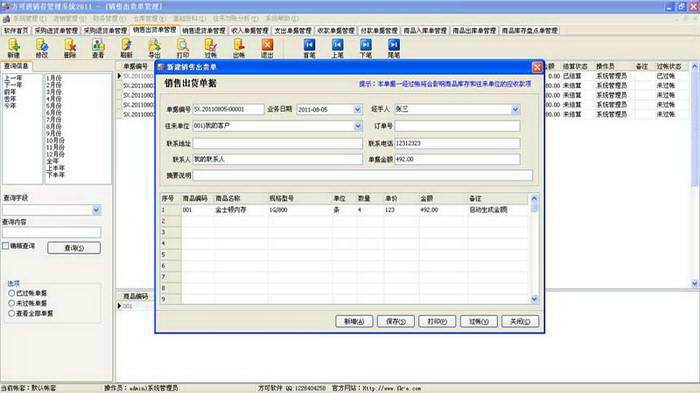The image size is (700, 393).
Task: Click the 保存(S) button in dialog
Action: (396, 322)
